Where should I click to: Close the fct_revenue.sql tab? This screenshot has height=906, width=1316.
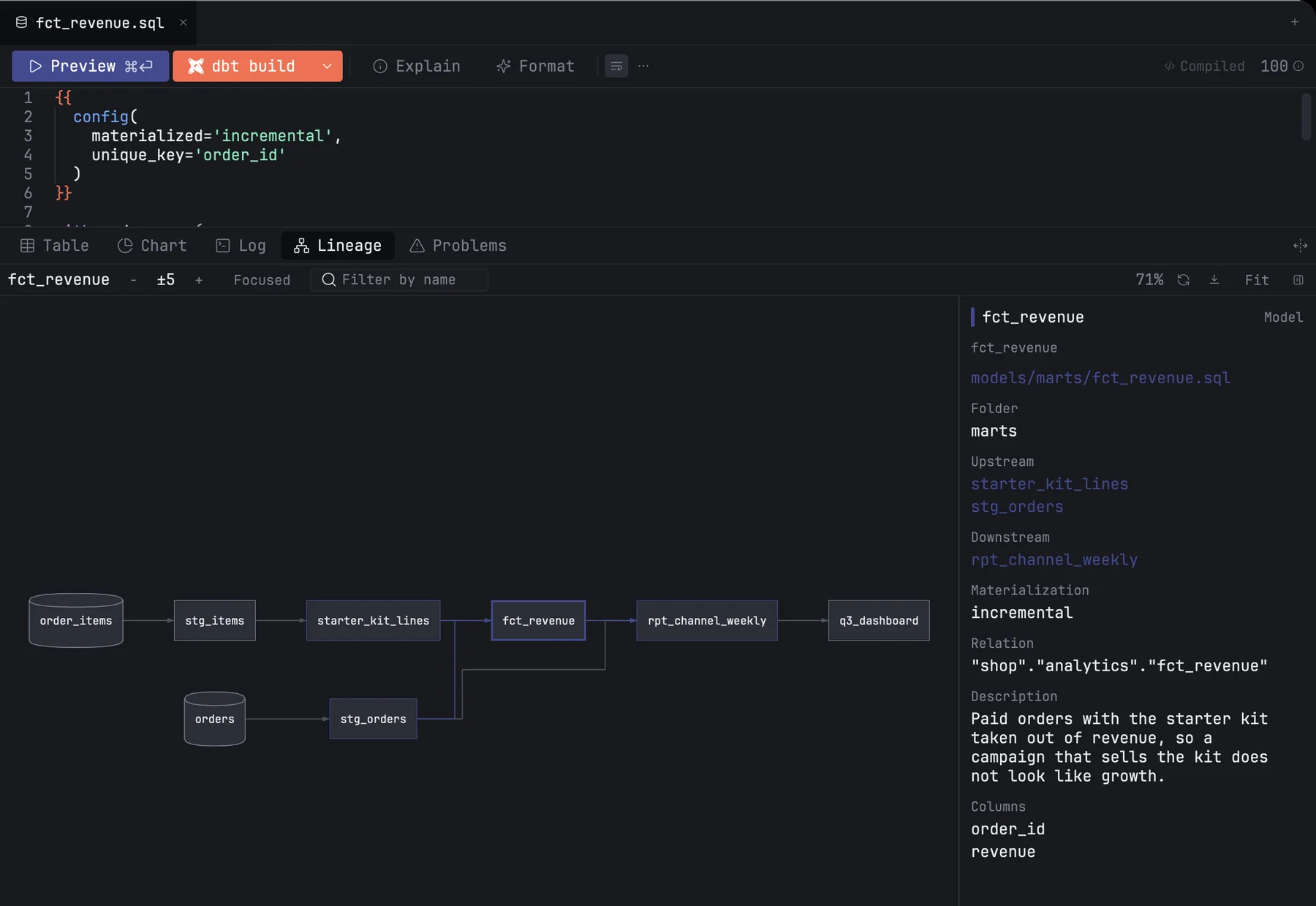pos(183,23)
